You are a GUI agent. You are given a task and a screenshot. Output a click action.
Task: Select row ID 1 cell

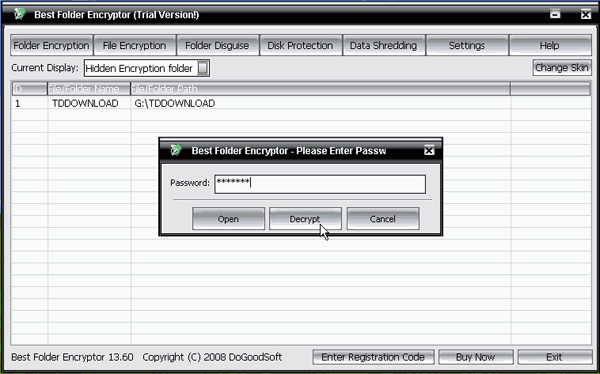(x=29, y=103)
